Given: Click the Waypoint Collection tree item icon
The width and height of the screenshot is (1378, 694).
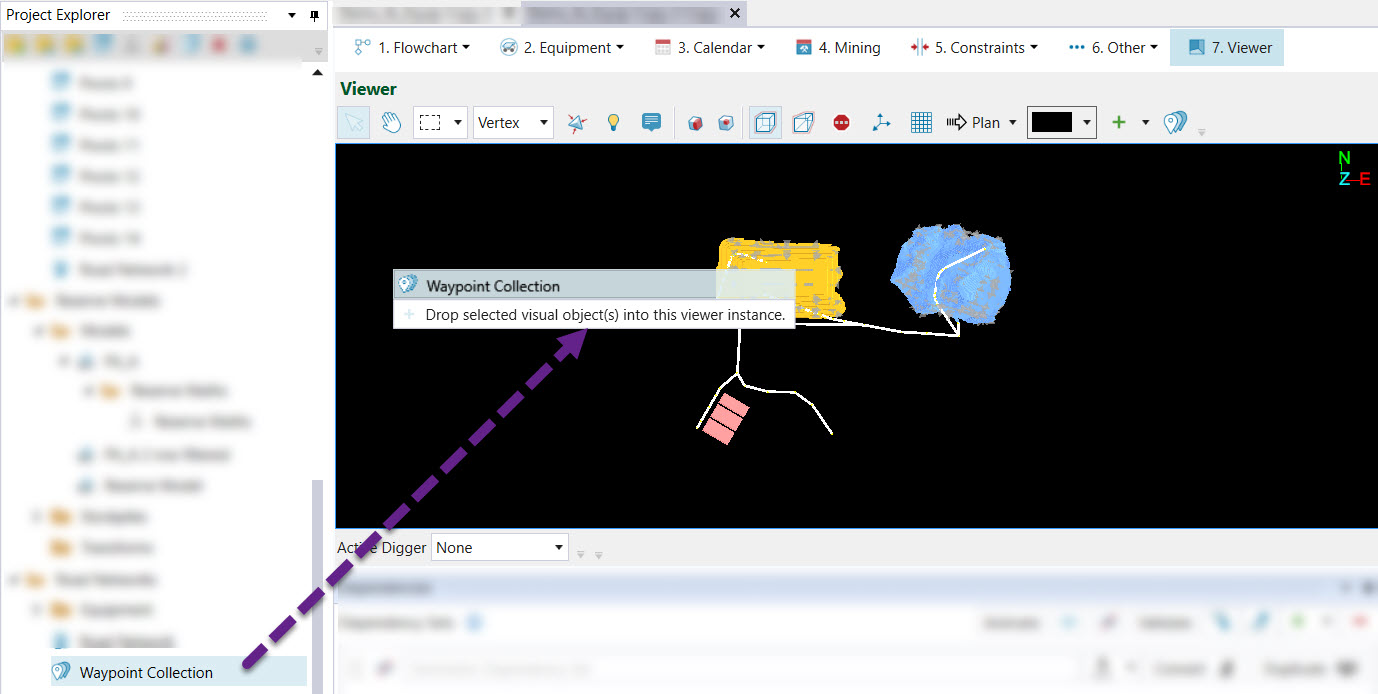Looking at the screenshot, I should tap(62, 672).
